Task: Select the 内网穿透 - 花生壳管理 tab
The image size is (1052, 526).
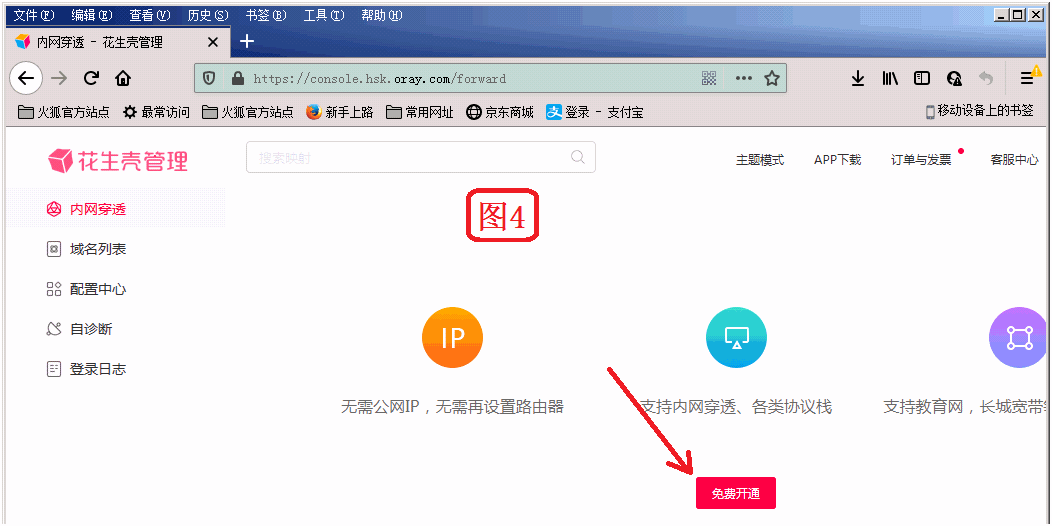Action: click(x=117, y=42)
